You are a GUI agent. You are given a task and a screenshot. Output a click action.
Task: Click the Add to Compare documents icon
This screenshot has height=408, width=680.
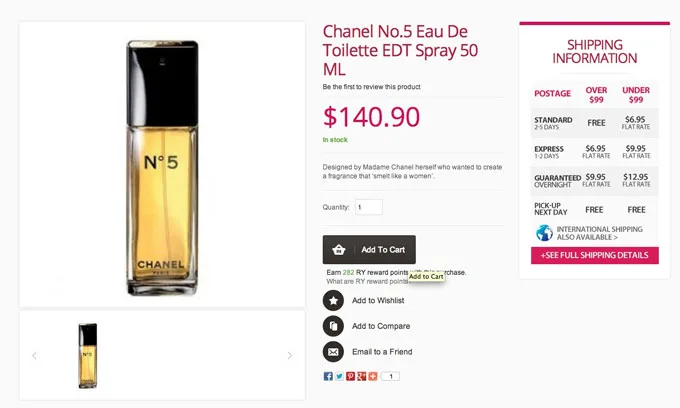[x=333, y=326]
